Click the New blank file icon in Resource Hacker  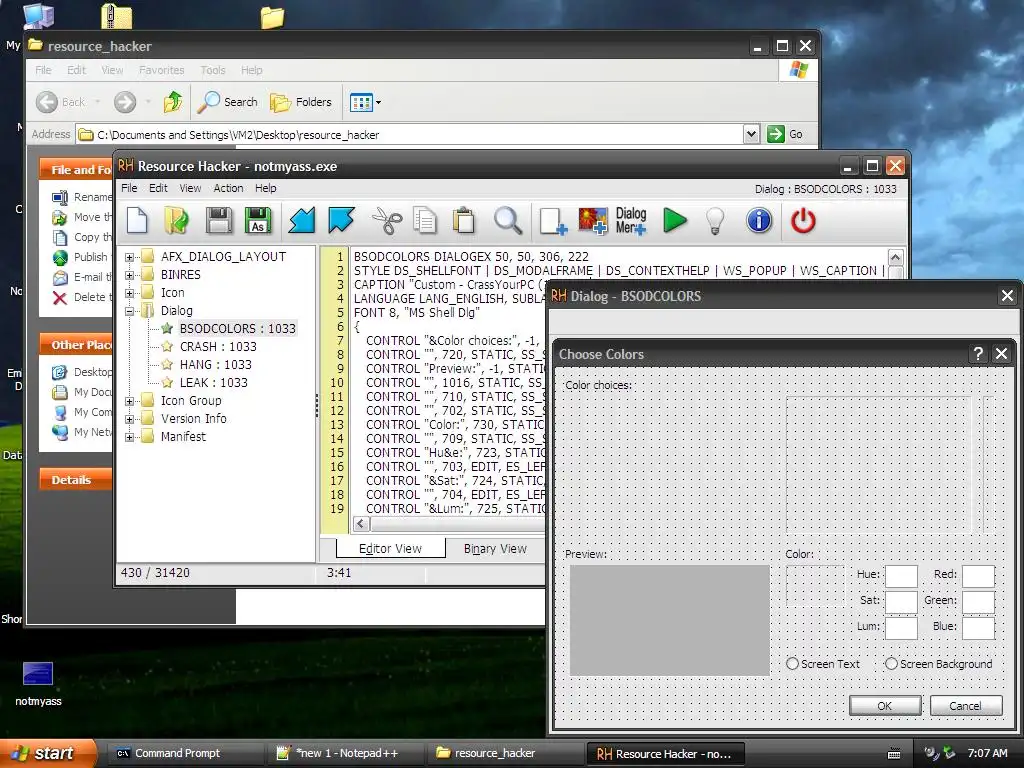pos(137,221)
